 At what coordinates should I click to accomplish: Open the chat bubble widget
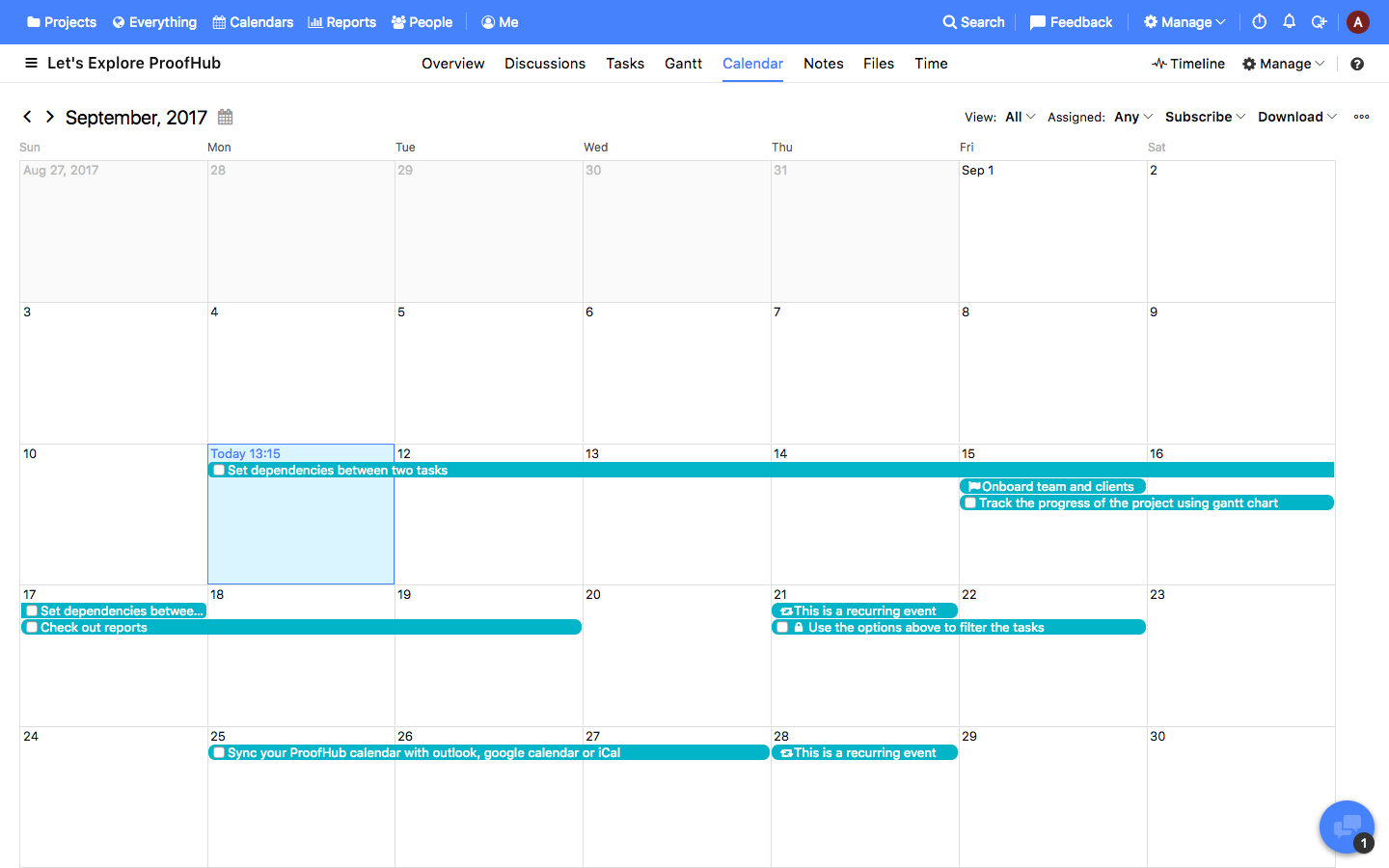pyautogui.click(x=1347, y=827)
